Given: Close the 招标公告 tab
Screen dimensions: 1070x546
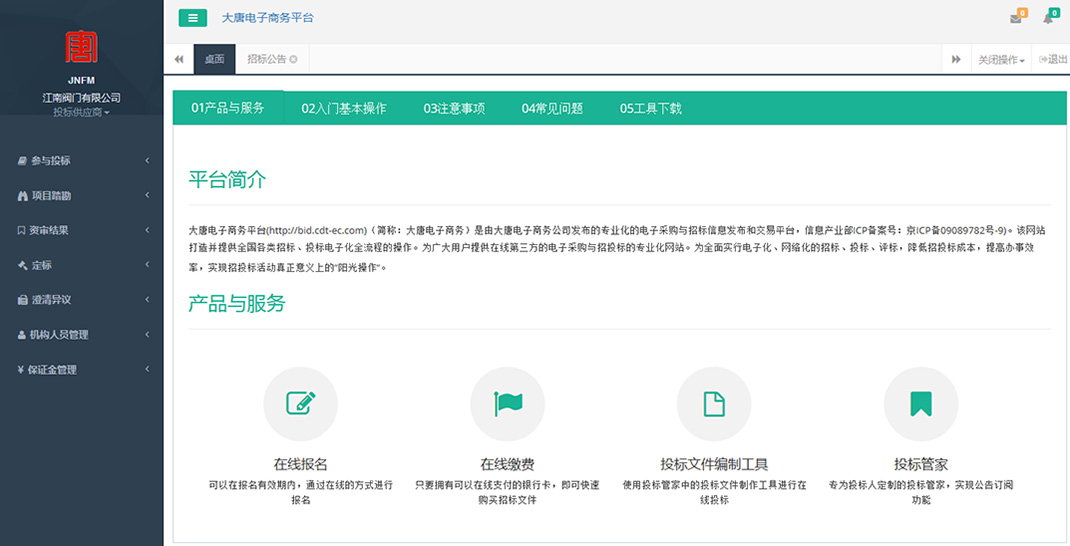Looking at the screenshot, I should (x=293, y=59).
